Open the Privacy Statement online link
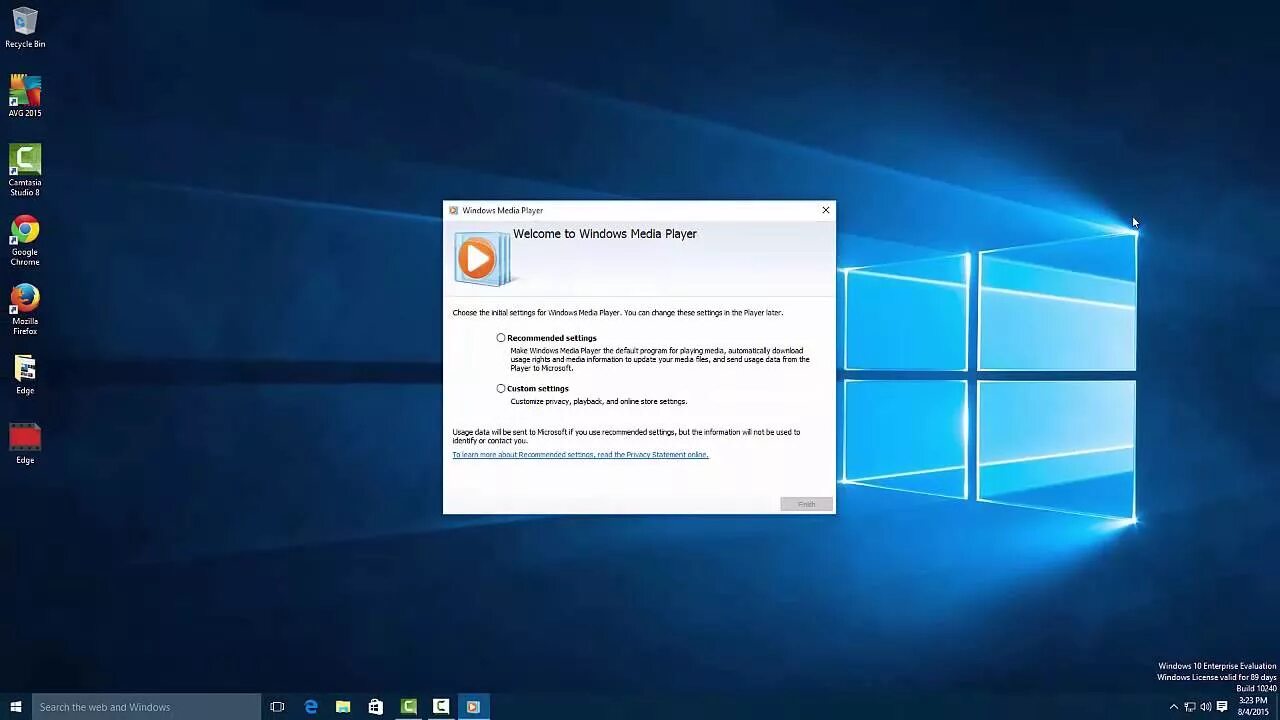 [580, 455]
